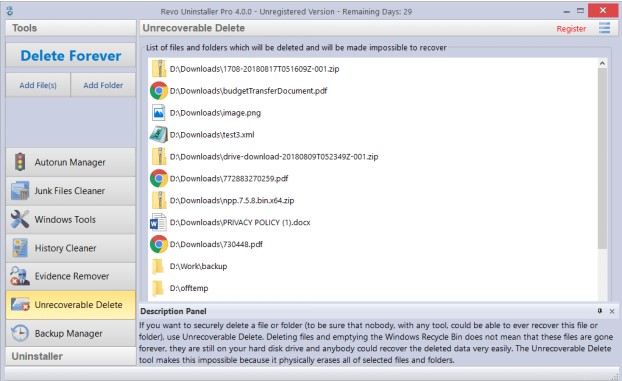The width and height of the screenshot is (622, 381).
Task: Add files using Add File(s) button
Action: pos(38,85)
